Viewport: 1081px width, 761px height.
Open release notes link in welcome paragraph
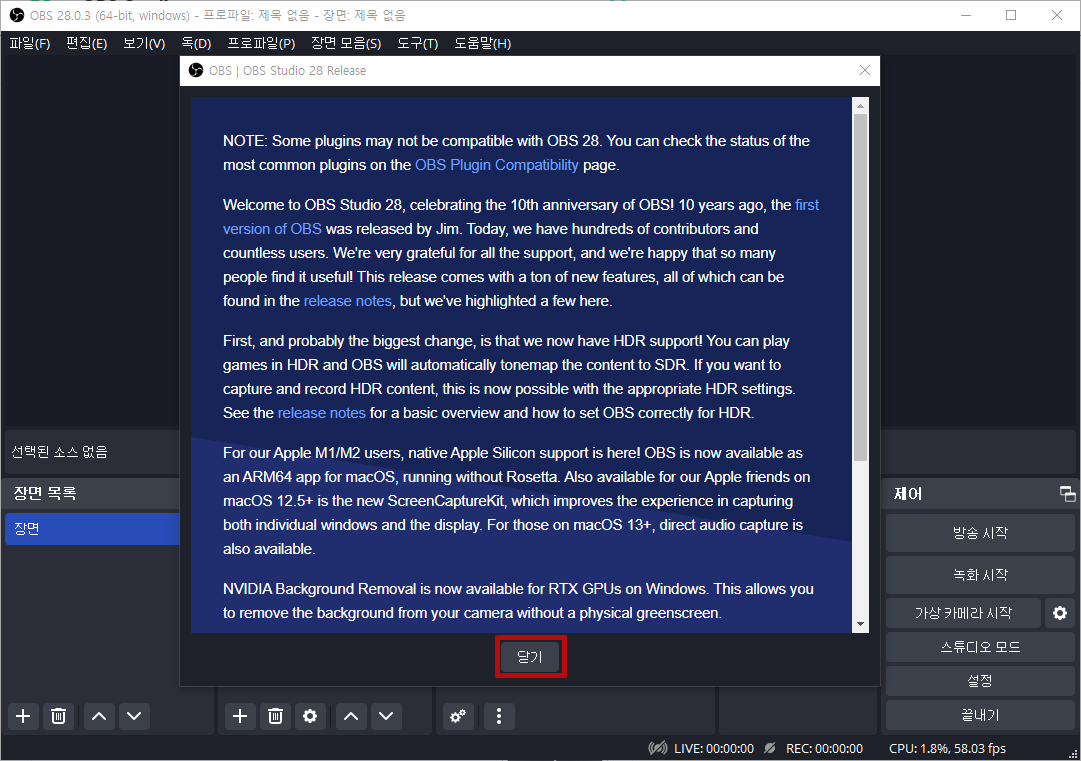click(x=347, y=301)
